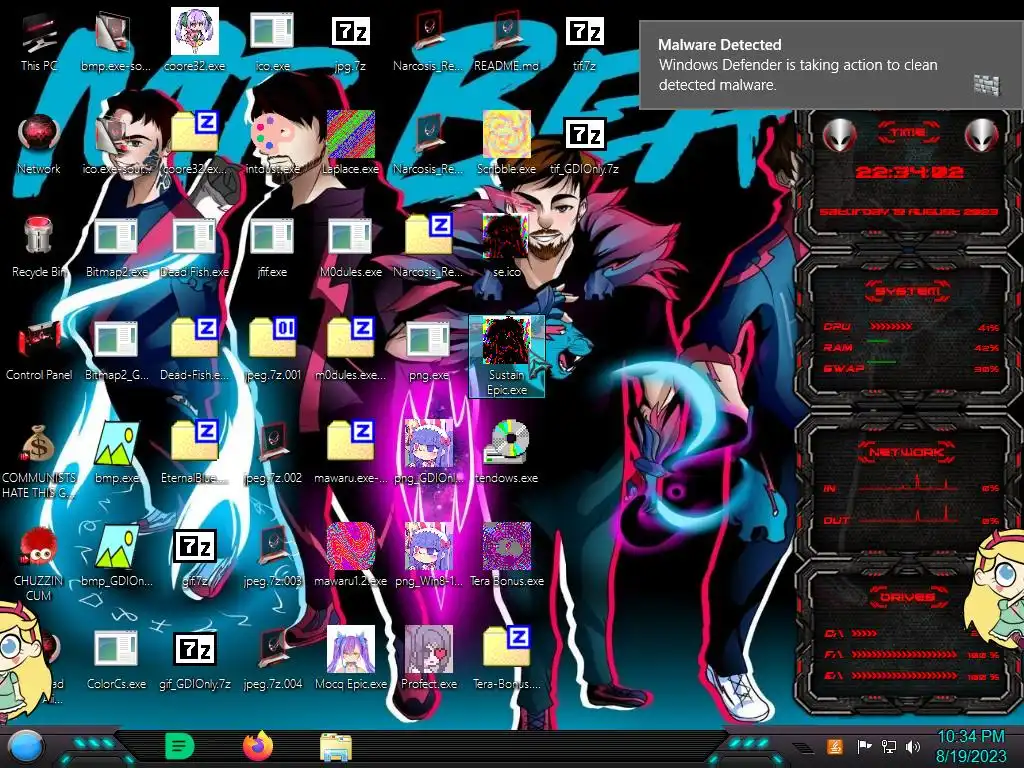Open the README.md file icon
Image resolution: width=1024 pixels, height=768 pixels.
[506, 38]
